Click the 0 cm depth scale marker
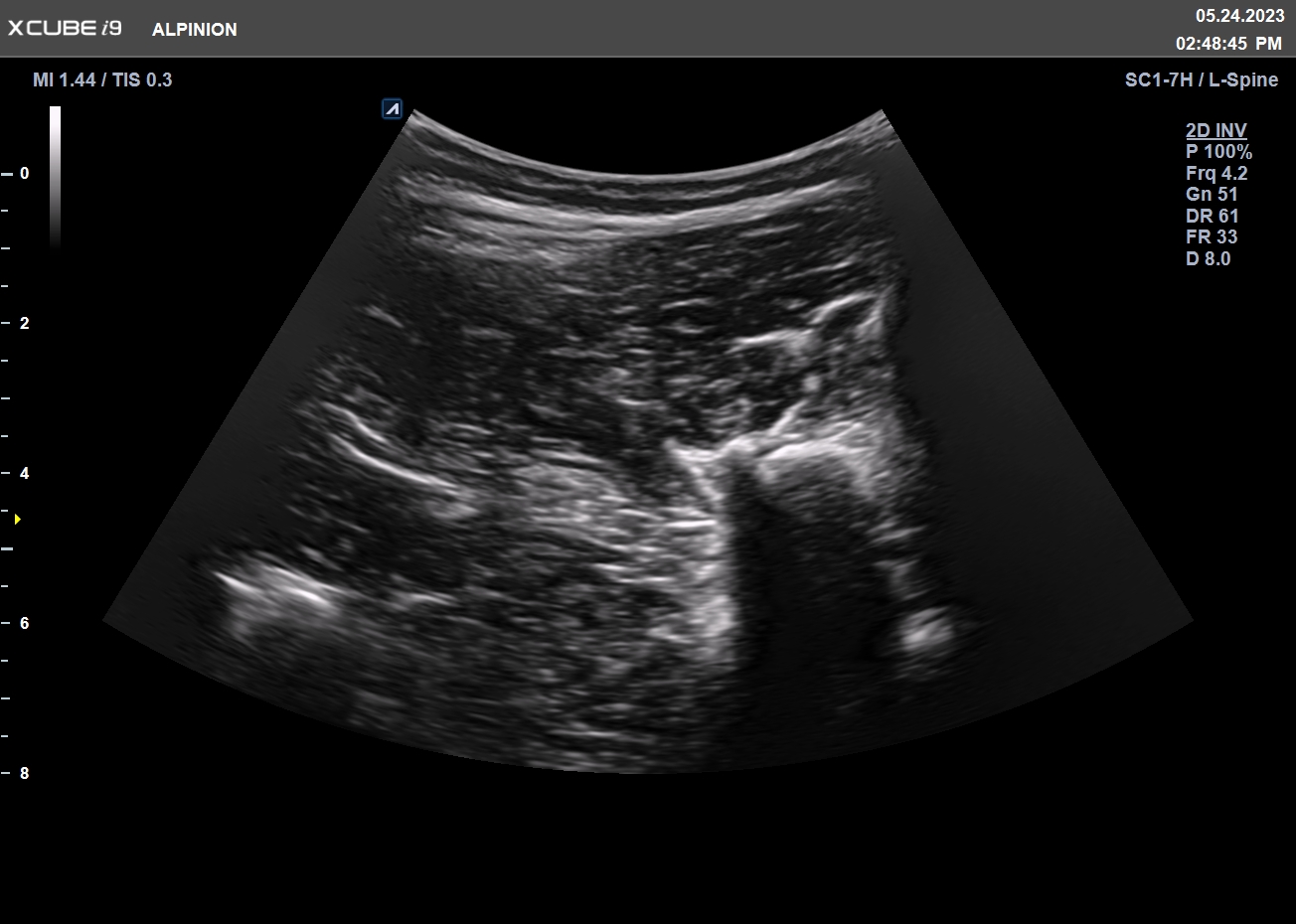The image size is (1296, 924). pos(24,173)
